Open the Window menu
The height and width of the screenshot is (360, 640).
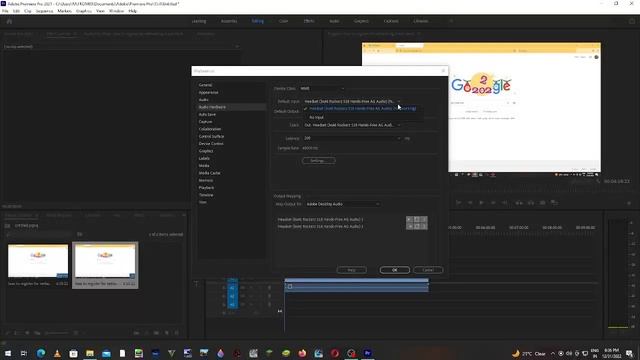point(116,11)
